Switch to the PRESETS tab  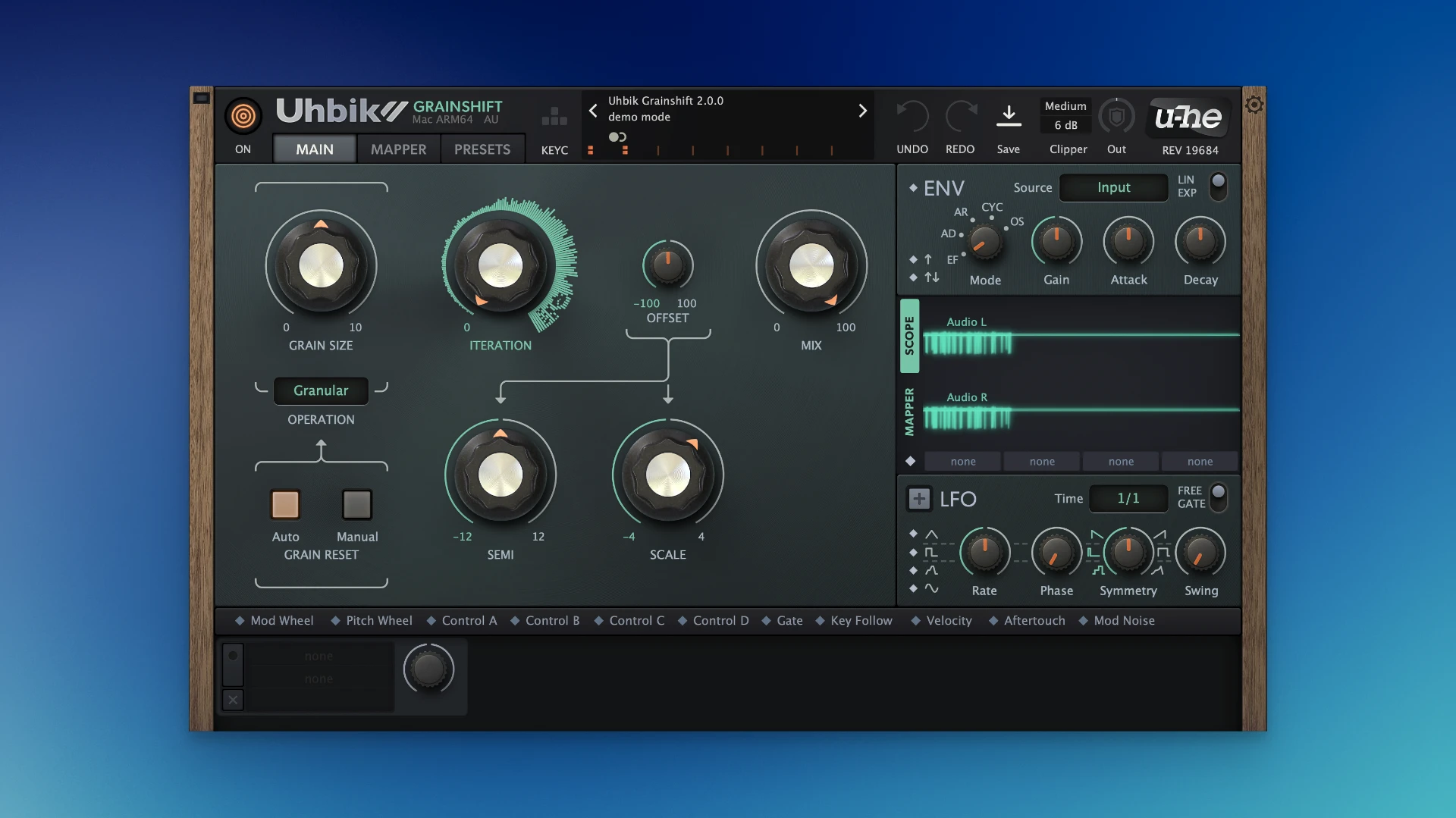point(482,149)
